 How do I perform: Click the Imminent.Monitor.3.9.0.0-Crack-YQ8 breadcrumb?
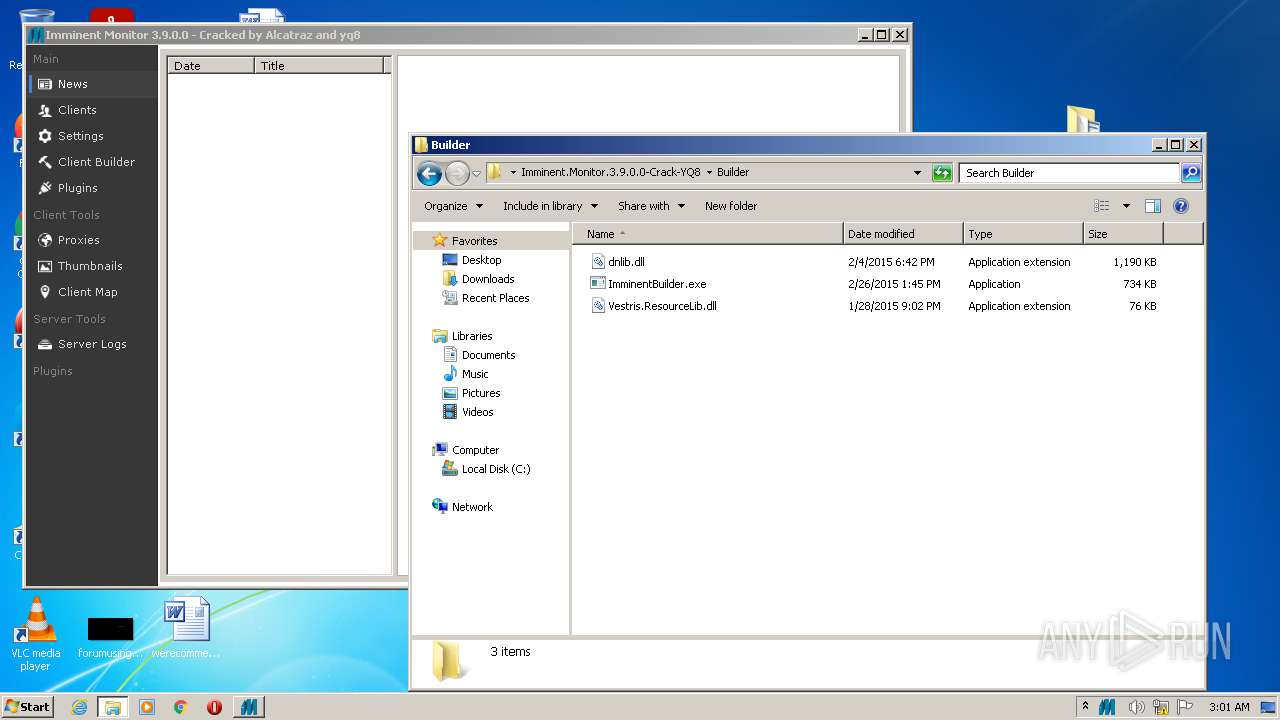pyautogui.click(x=610, y=172)
